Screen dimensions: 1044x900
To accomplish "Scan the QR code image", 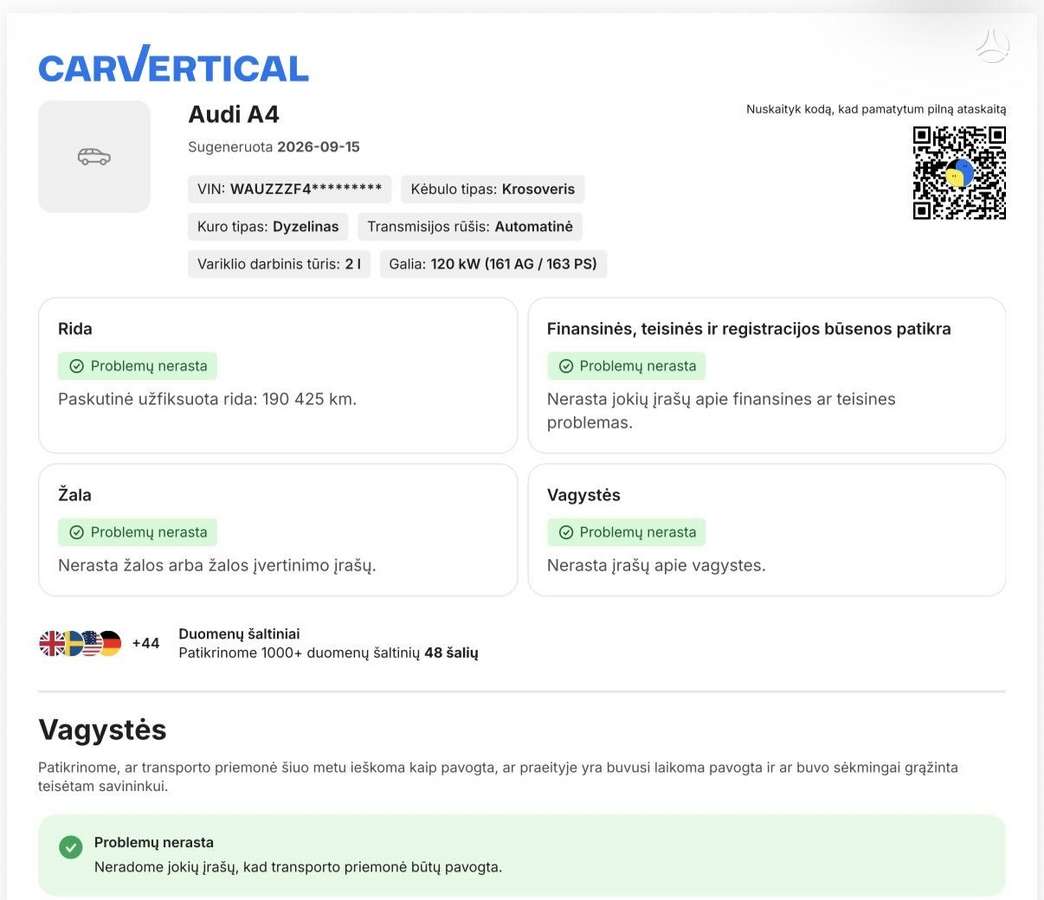I will 959,173.
